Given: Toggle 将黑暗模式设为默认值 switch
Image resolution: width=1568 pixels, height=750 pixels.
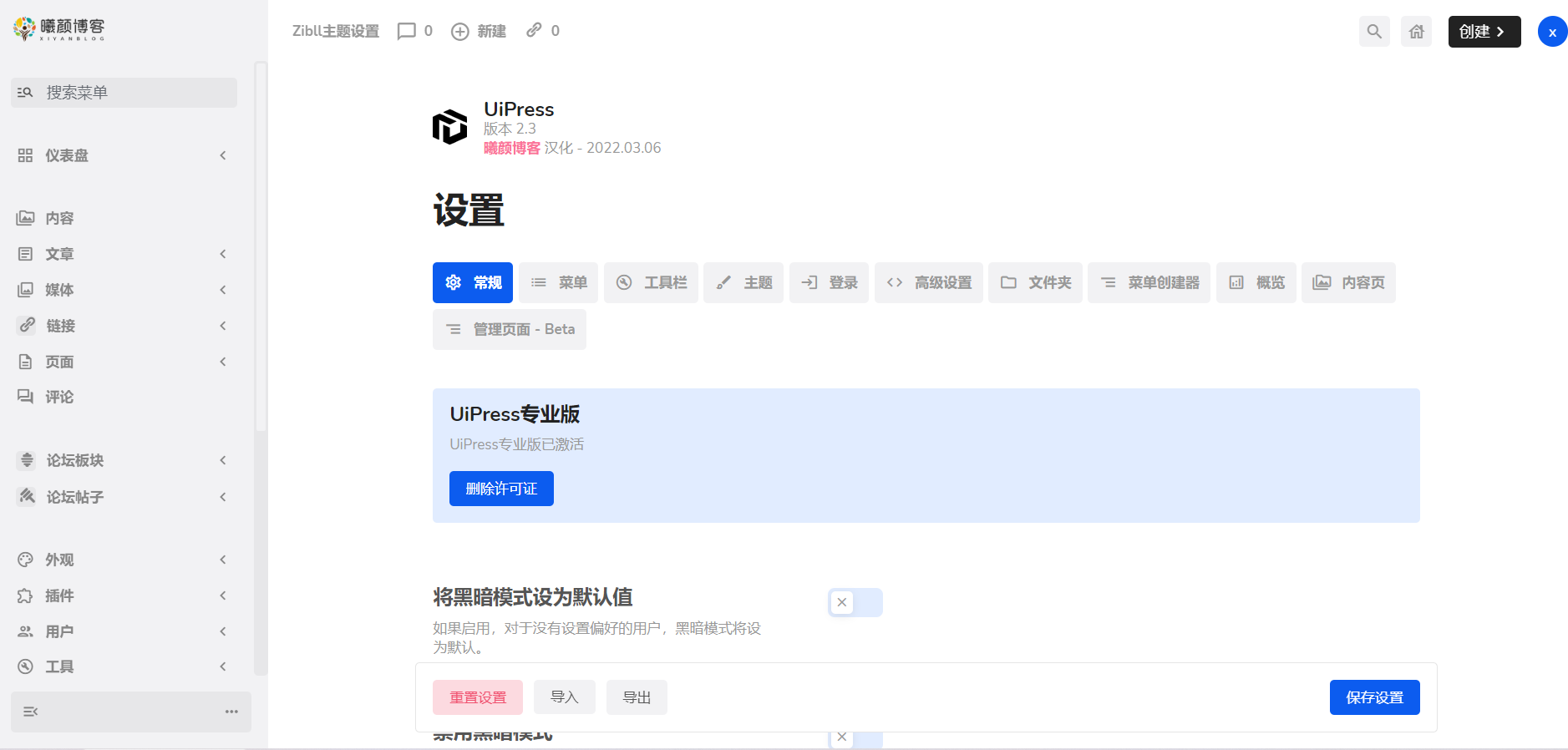Looking at the screenshot, I should tap(855, 602).
